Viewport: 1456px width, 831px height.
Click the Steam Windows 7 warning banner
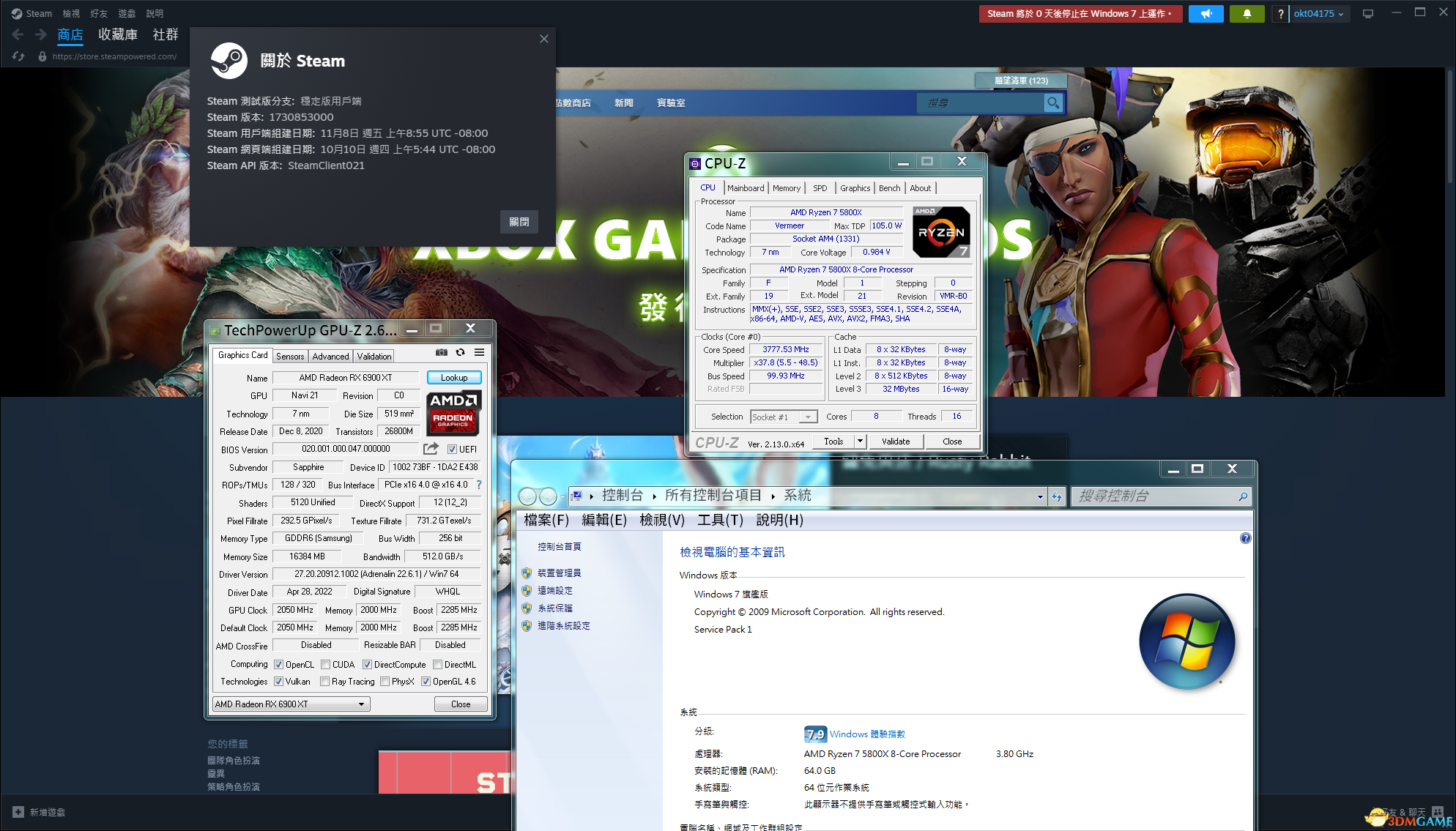[x=1080, y=14]
